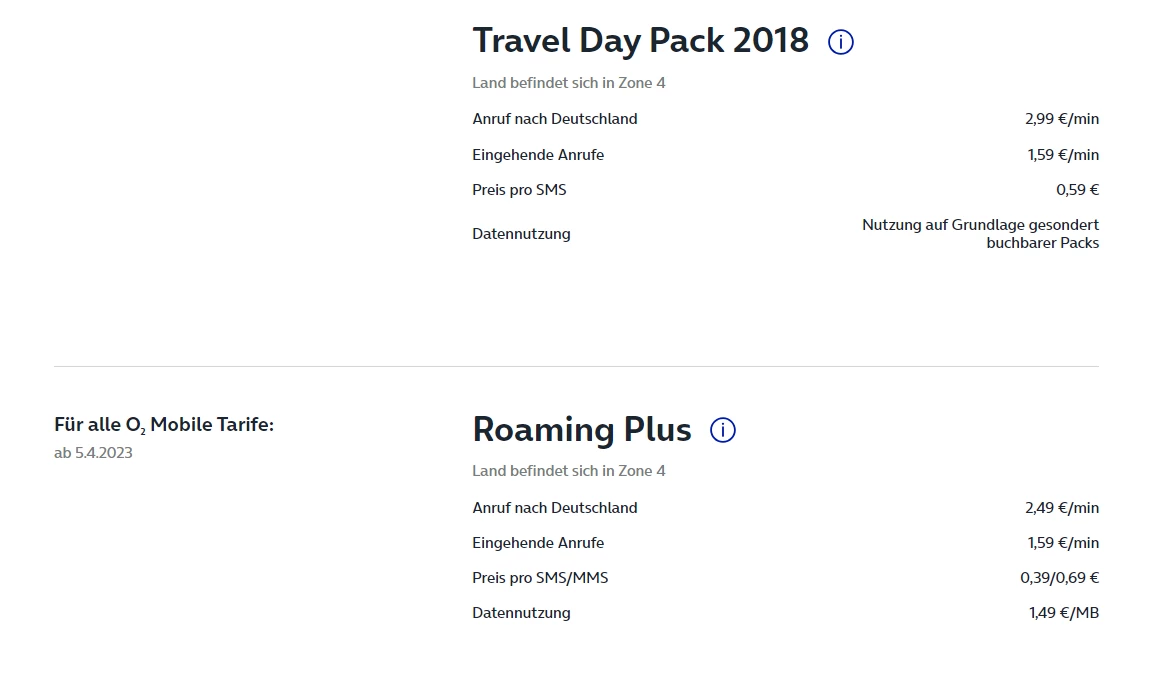Viewport: 1176px width, 688px height.
Task: Click the Travel Day Pack 2018 heading
Action: [x=640, y=40]
